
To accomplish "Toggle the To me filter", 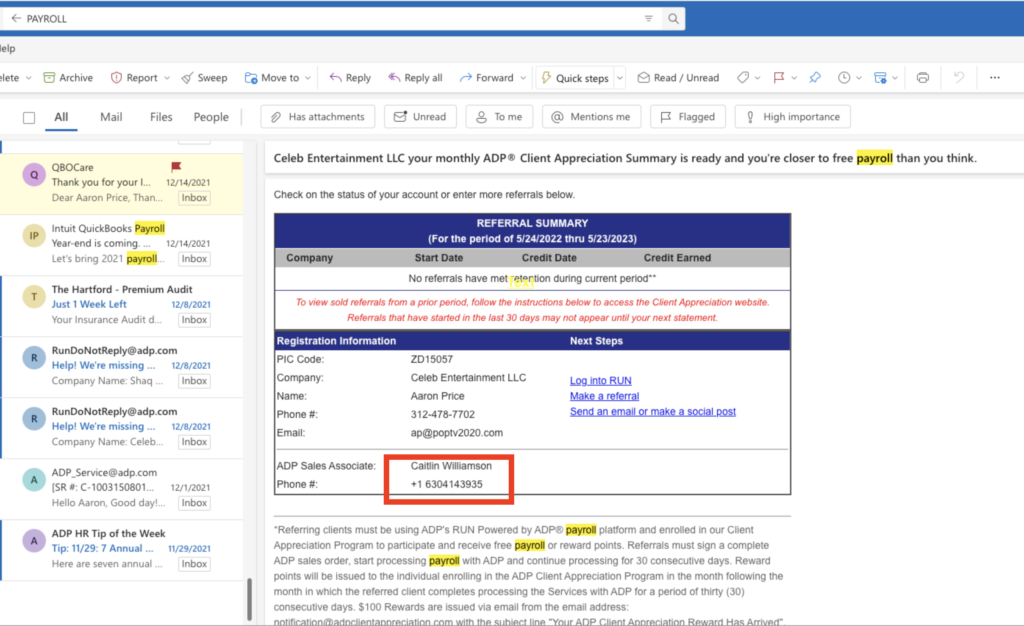I will point(499,117).
